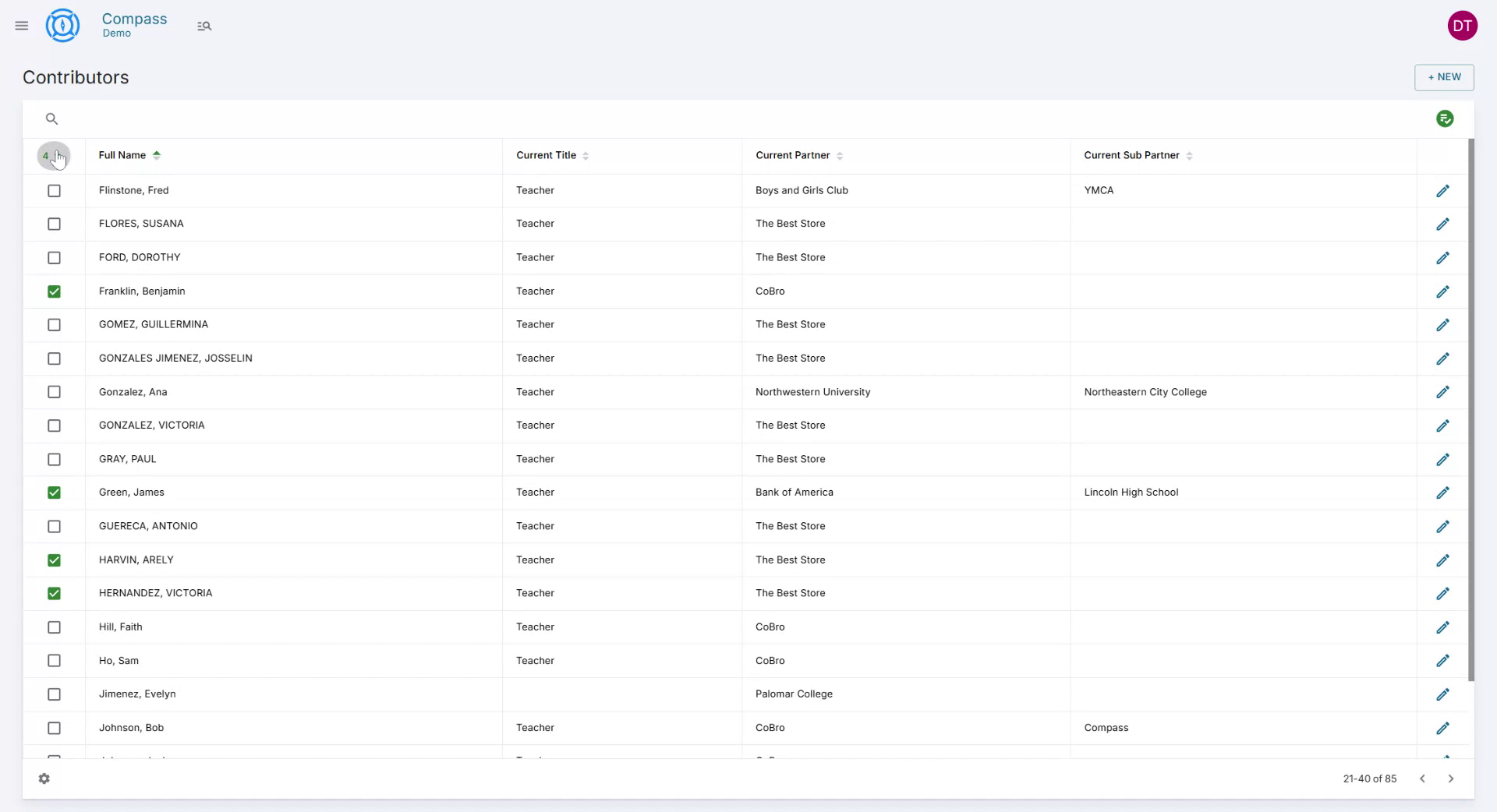Sort the table by Current Title
This screenshot has width=1497, height=812.
click(x=586, y=155)
